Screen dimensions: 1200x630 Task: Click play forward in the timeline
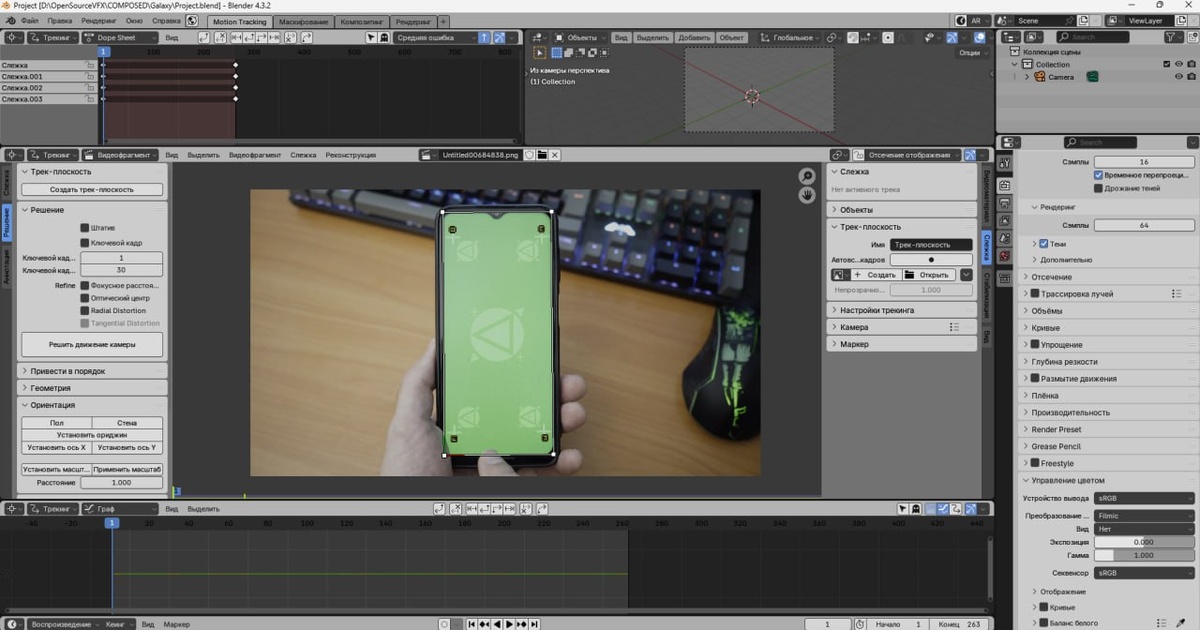509,624
